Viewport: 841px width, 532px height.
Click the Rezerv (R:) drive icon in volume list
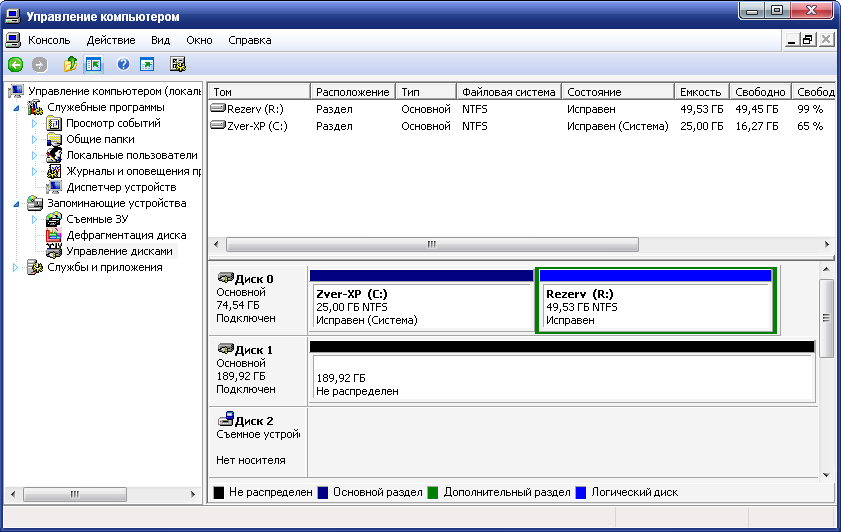point(219,108)
